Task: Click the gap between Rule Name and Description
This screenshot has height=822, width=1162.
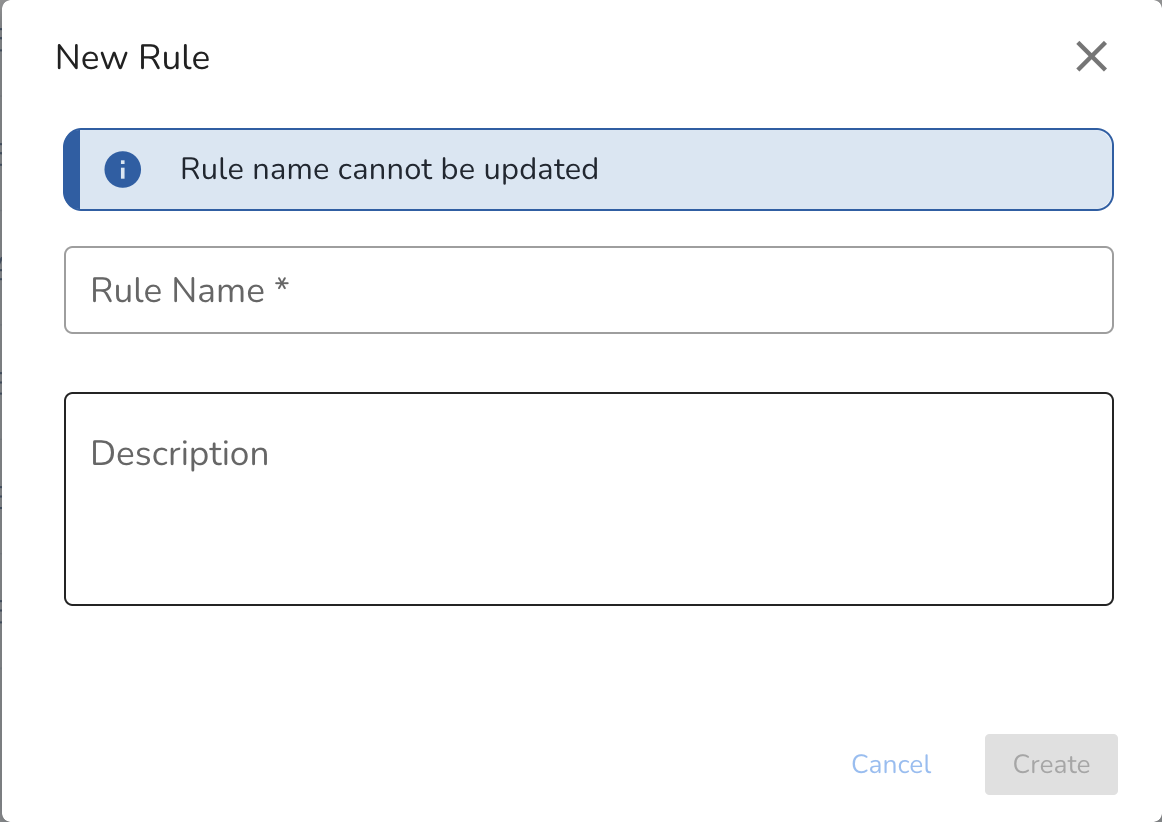Action: click(588, 363)
